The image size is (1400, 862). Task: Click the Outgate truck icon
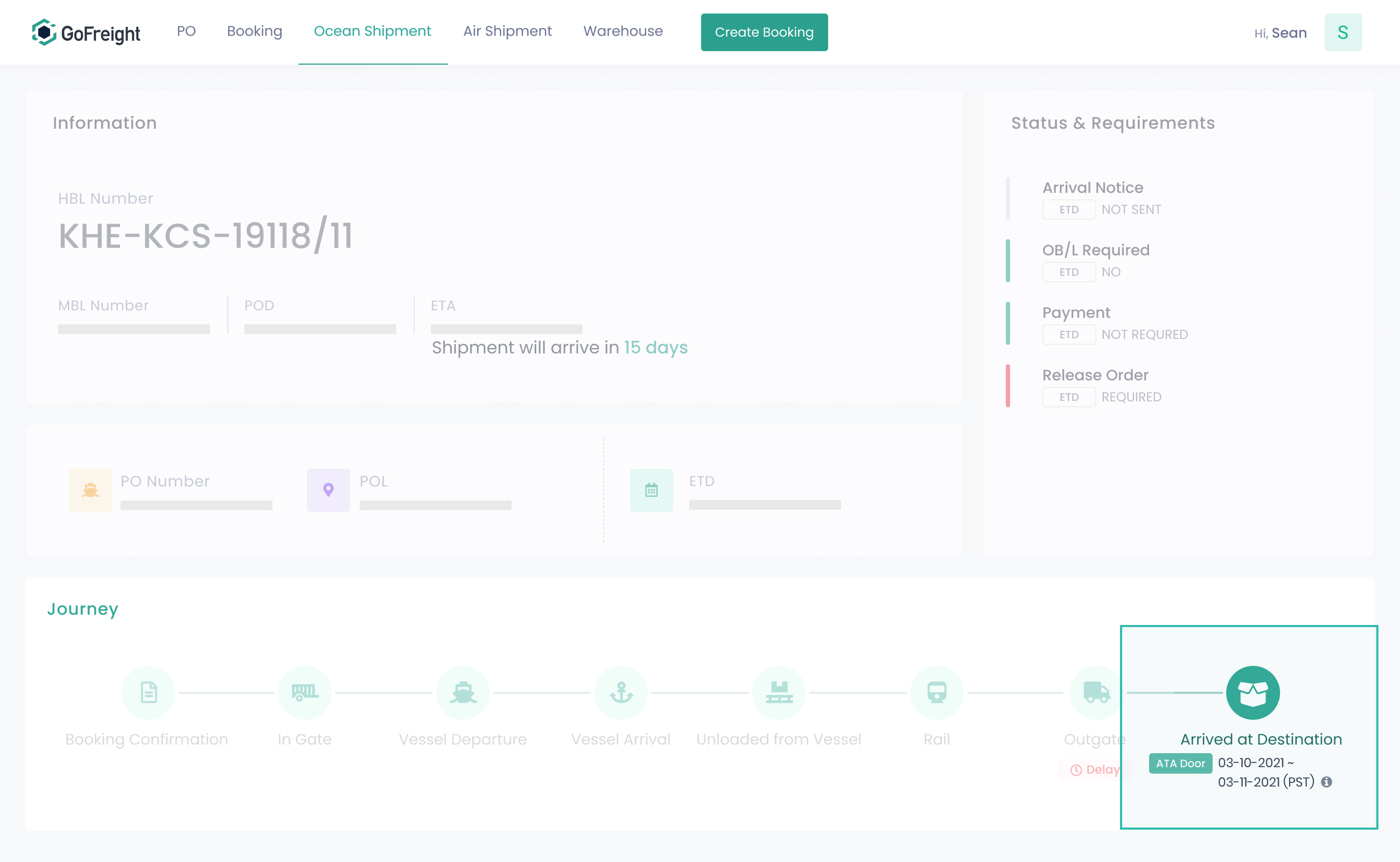click(x=1095, y=693)
